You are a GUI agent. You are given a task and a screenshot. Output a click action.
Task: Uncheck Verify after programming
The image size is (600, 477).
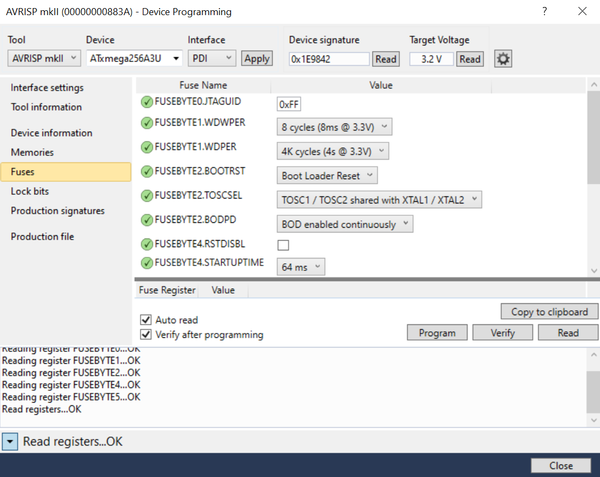[x=146, y=334]
